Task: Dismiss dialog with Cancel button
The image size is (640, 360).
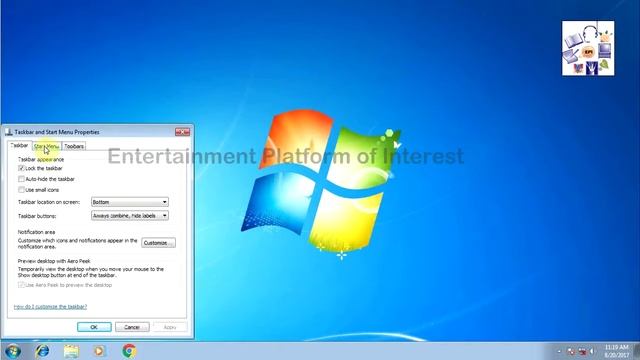Action: (x=132, y=327)
